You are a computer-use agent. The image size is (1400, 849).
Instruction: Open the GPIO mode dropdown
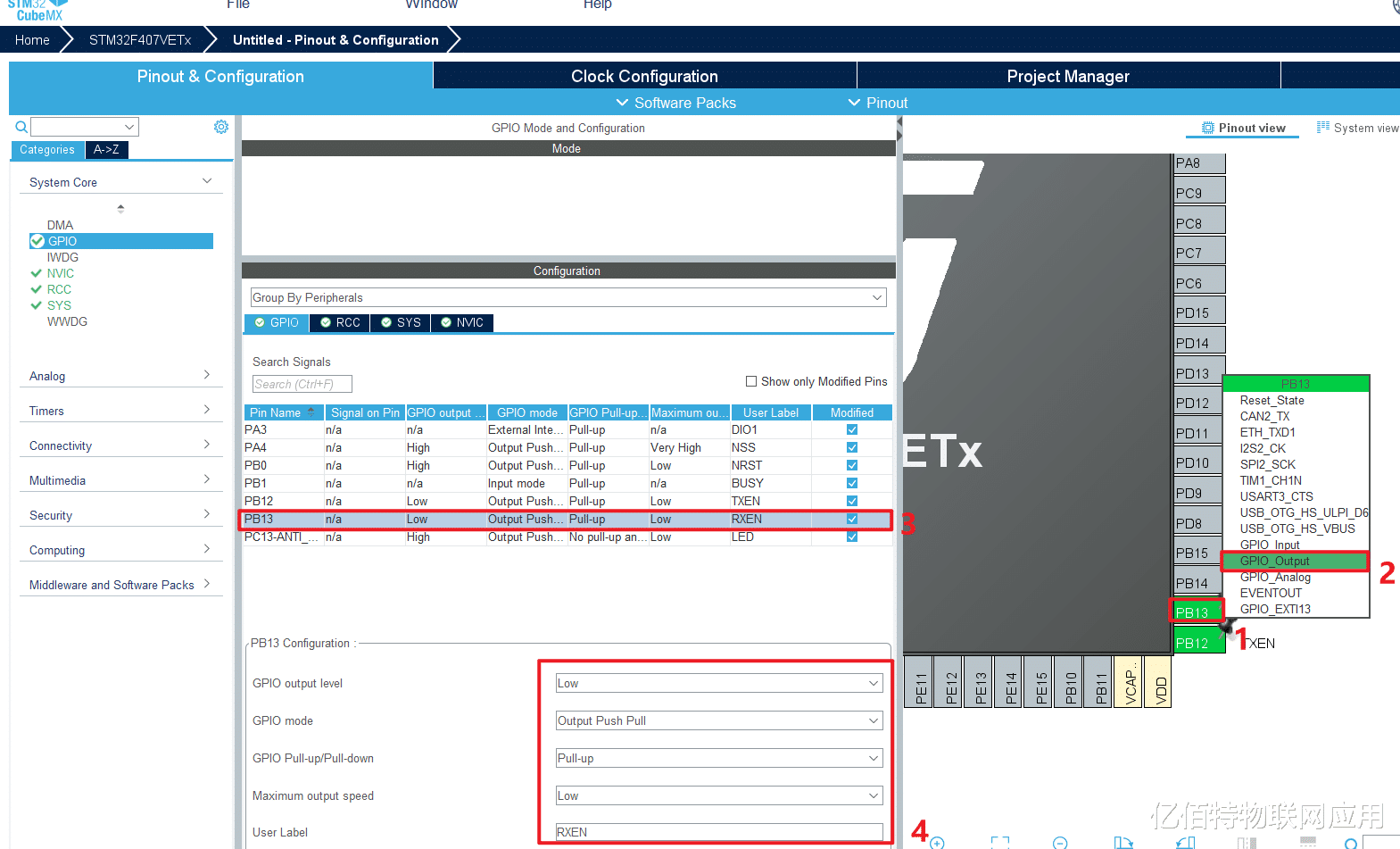tap(719, 720)
